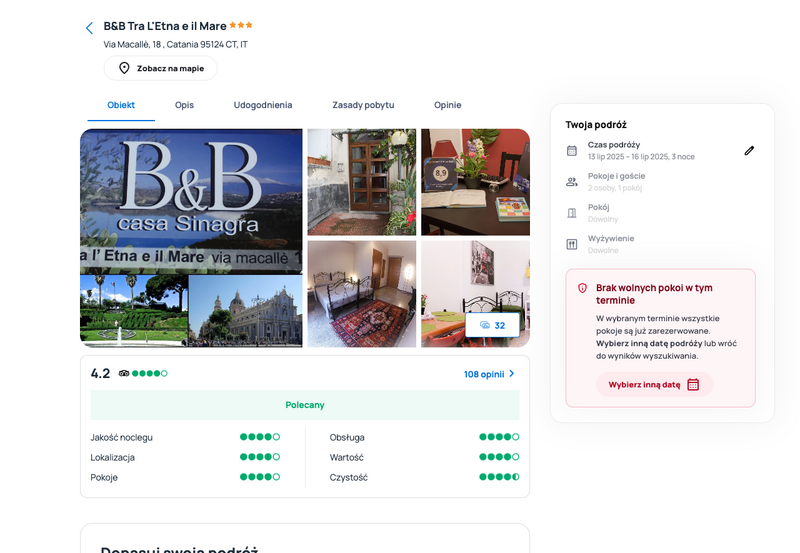800x553 pixels.
Task: Click calendar icon in Wybierz inną datę
Action: pos(693,385)
